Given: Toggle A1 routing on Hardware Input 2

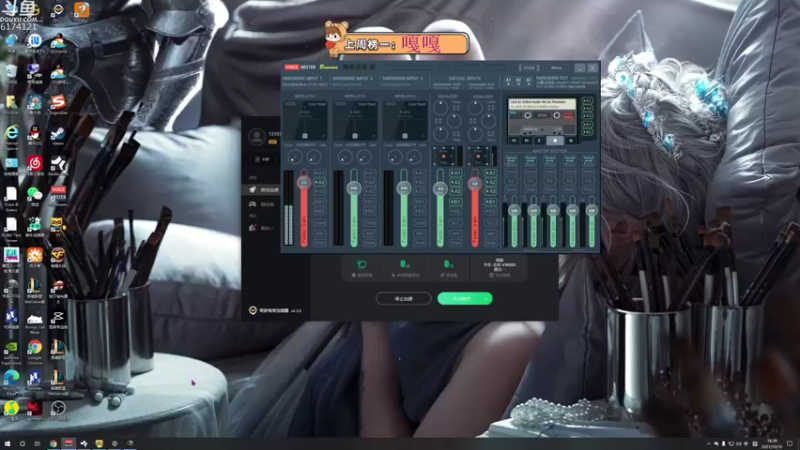Looking at the screenshot, I should [370, 173].
